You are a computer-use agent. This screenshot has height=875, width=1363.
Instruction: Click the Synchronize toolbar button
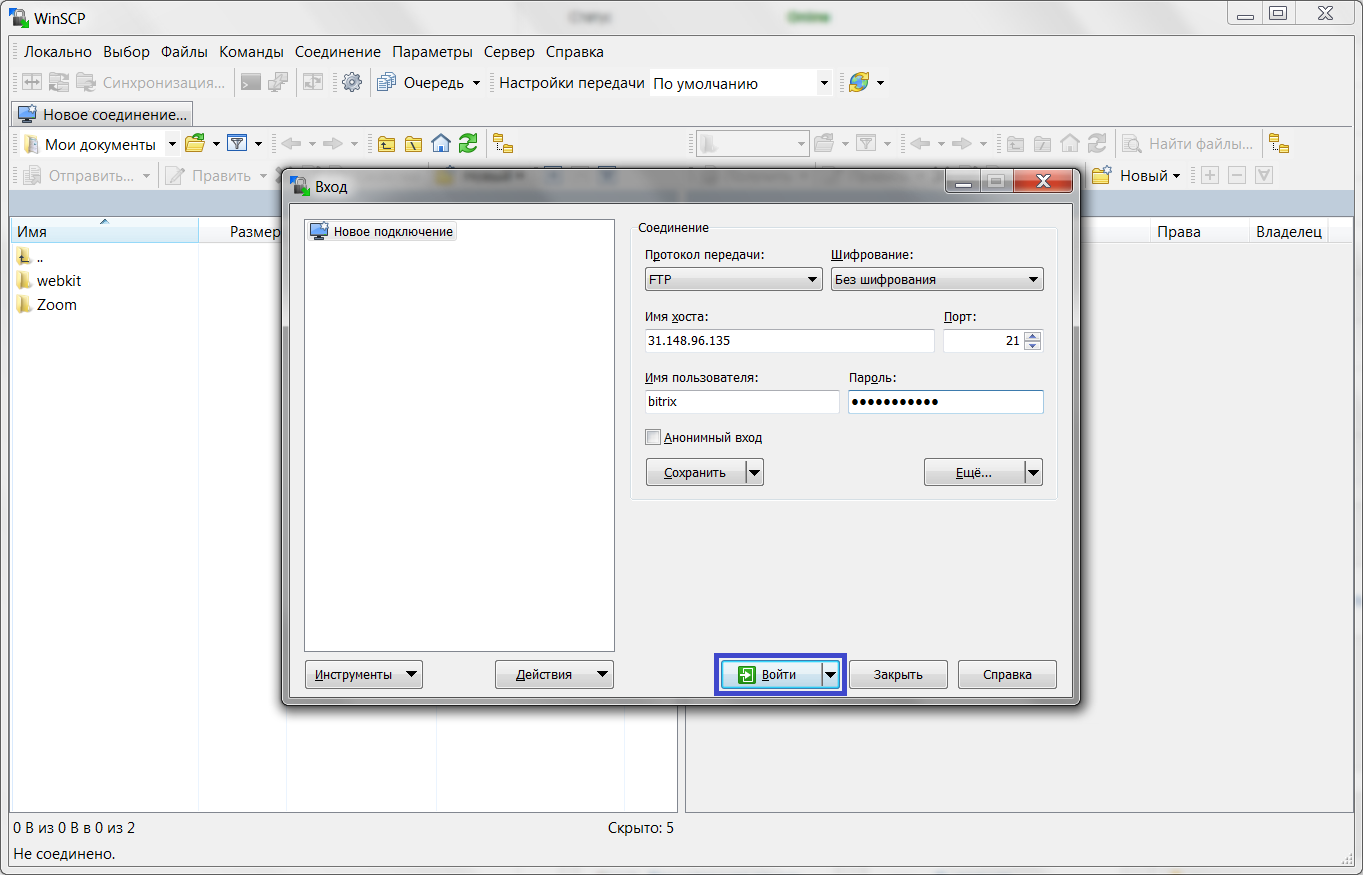click(150, 83)
